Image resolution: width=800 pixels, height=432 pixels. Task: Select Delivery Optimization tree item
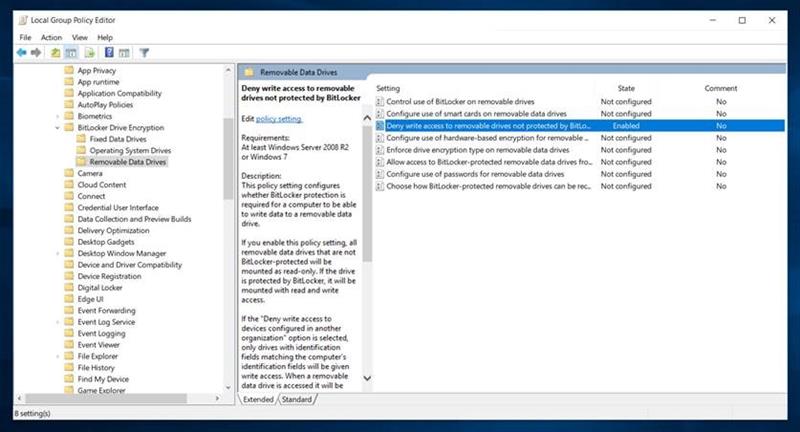(113, 231)
